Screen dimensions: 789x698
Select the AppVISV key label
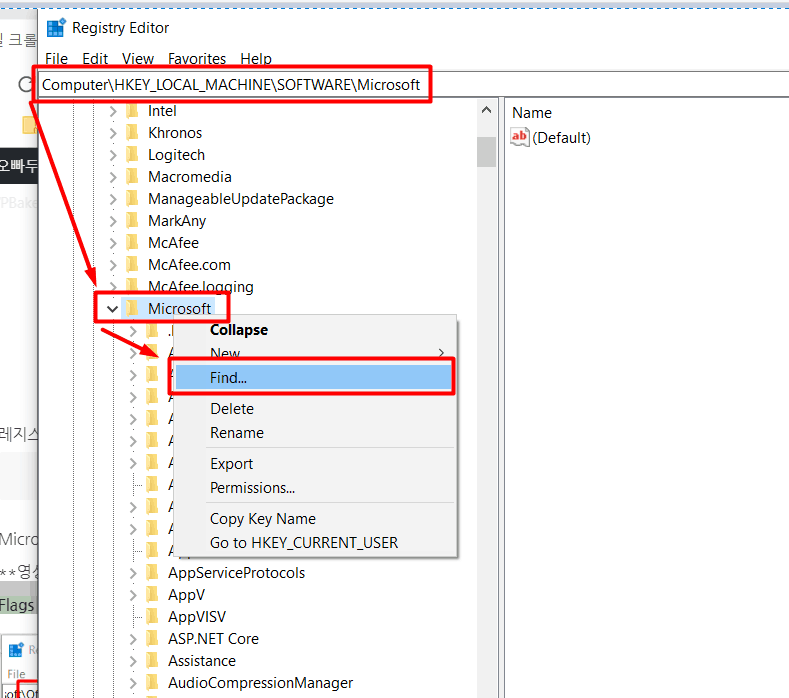click(x=197, y=616)
